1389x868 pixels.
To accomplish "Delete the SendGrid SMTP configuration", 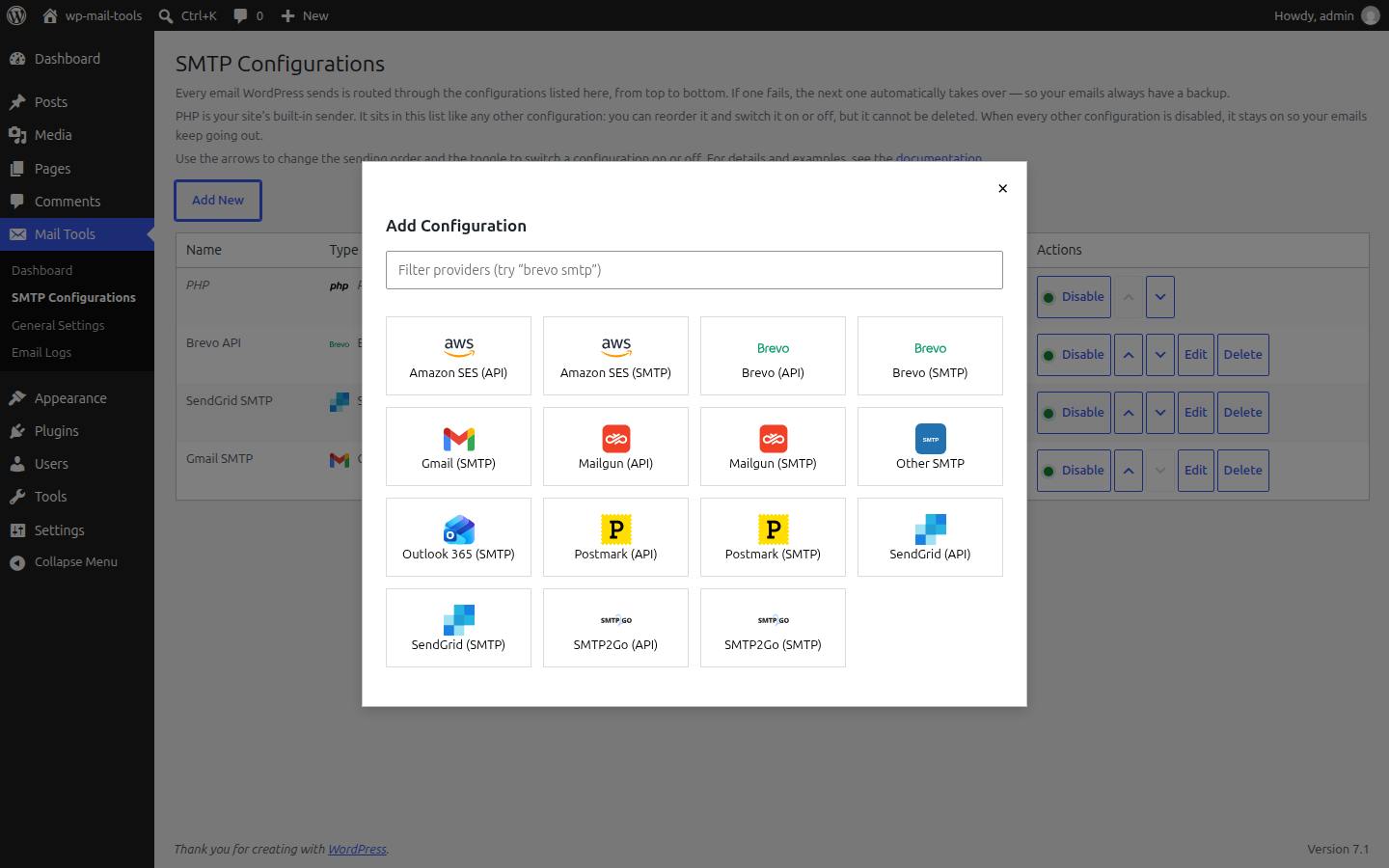I will point(1242,413).
